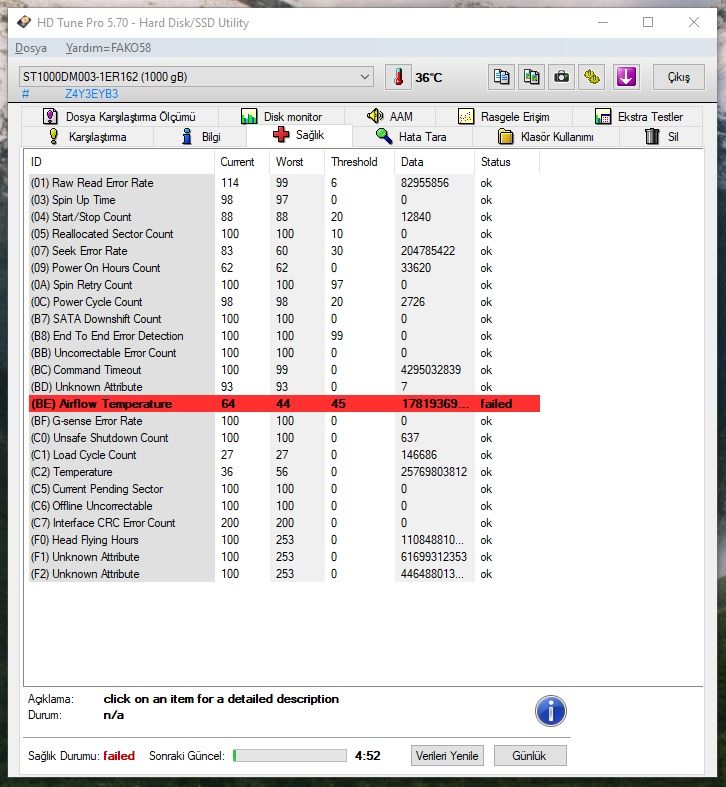Click the Status column header
The height and width of the screenshot is (787, 726).
[x=507, y=162]
